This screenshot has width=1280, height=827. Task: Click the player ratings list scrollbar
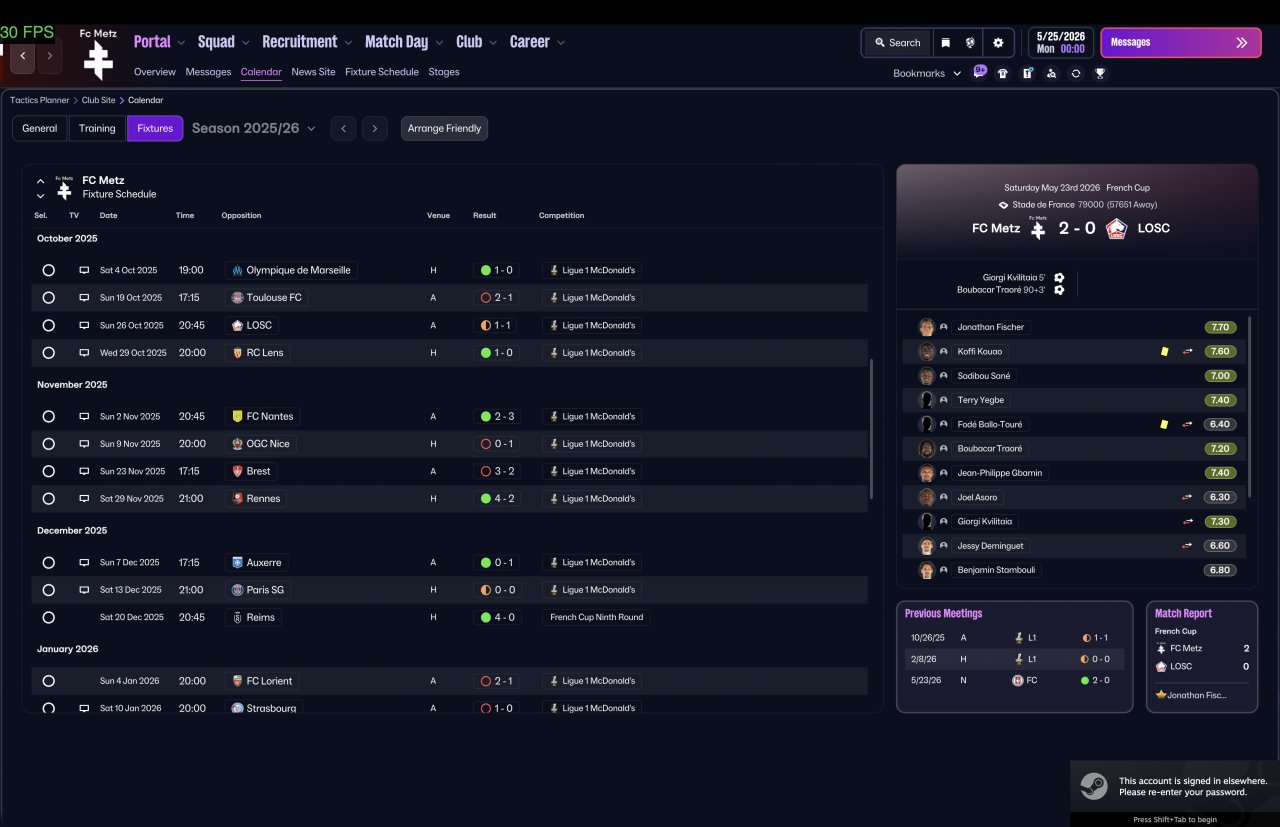(1250, 405)
